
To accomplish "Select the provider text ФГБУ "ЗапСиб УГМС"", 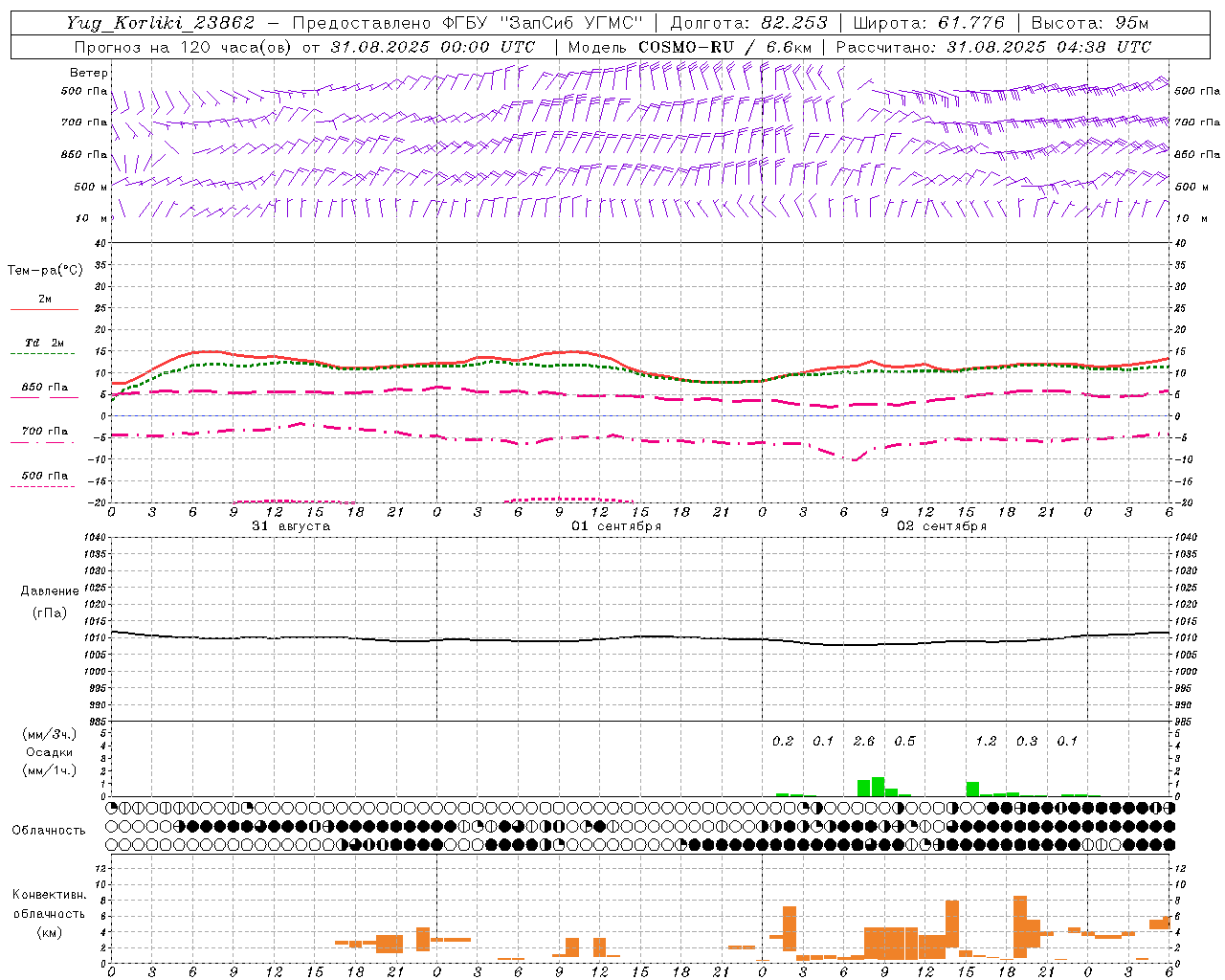I will [x=543, y=23].
